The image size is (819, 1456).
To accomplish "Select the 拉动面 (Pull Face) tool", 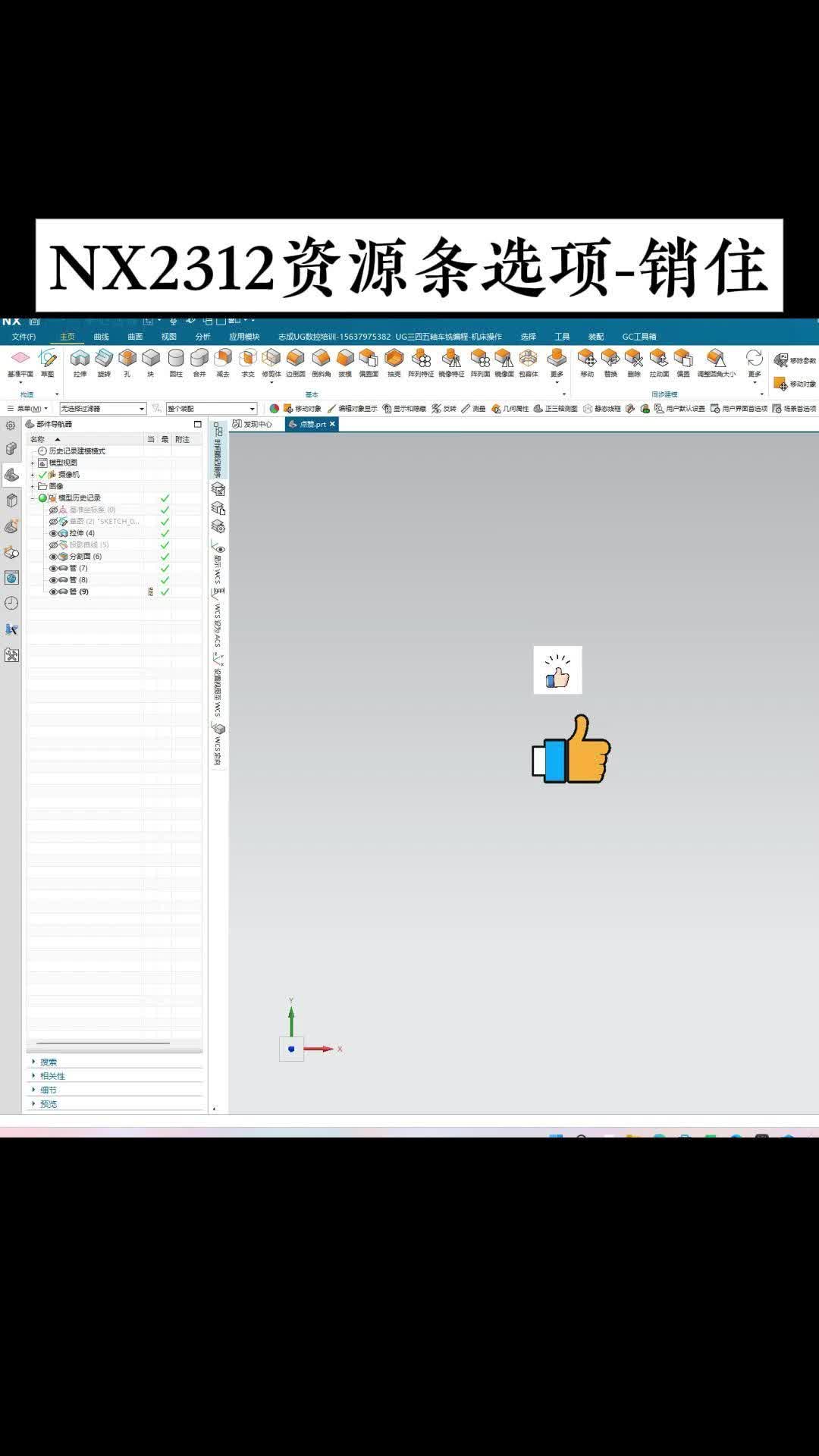I will pyautogui.click(x=659, y=362).
